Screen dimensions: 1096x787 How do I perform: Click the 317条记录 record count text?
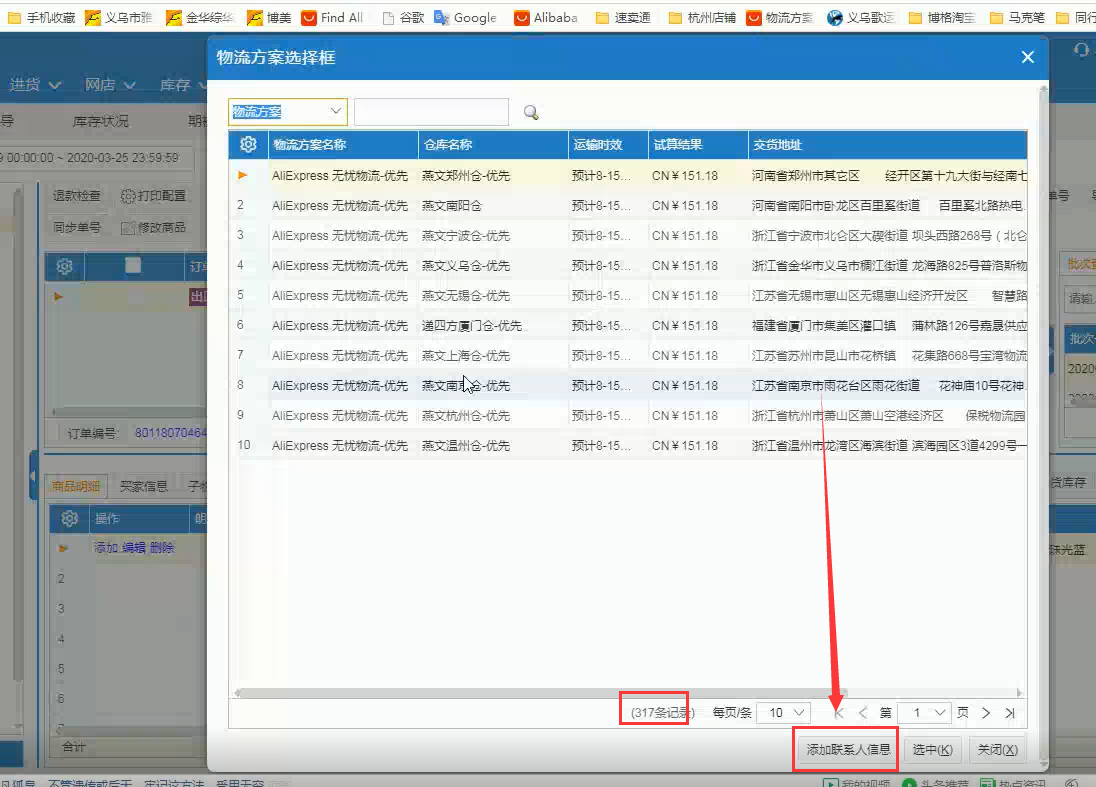pos(662,713)
